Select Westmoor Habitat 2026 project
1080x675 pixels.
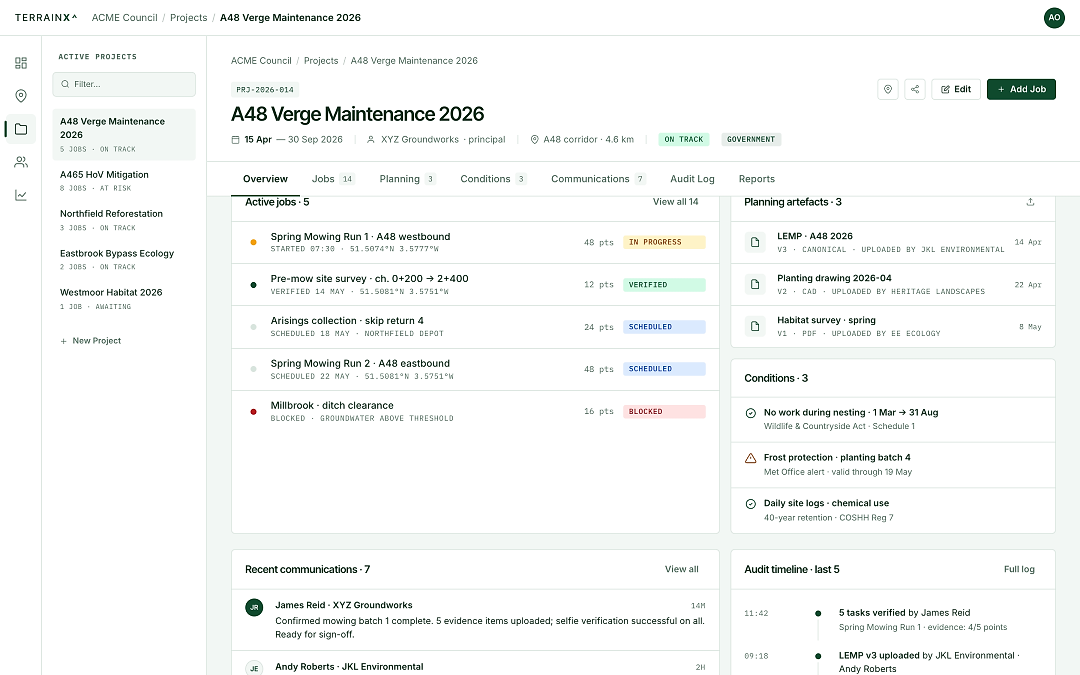[x=124, y=298]
